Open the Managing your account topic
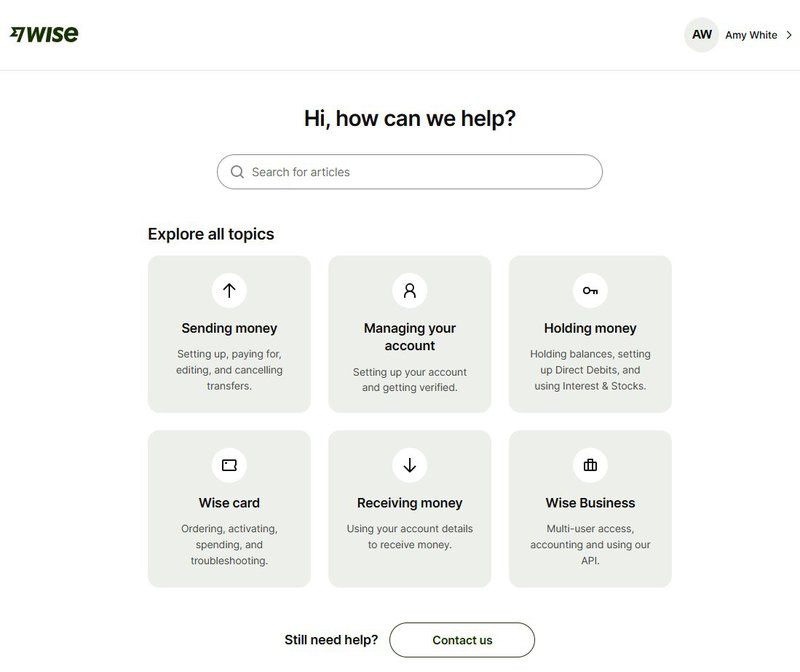Viewport: 800px width, 672px height. tap(410, 335)
